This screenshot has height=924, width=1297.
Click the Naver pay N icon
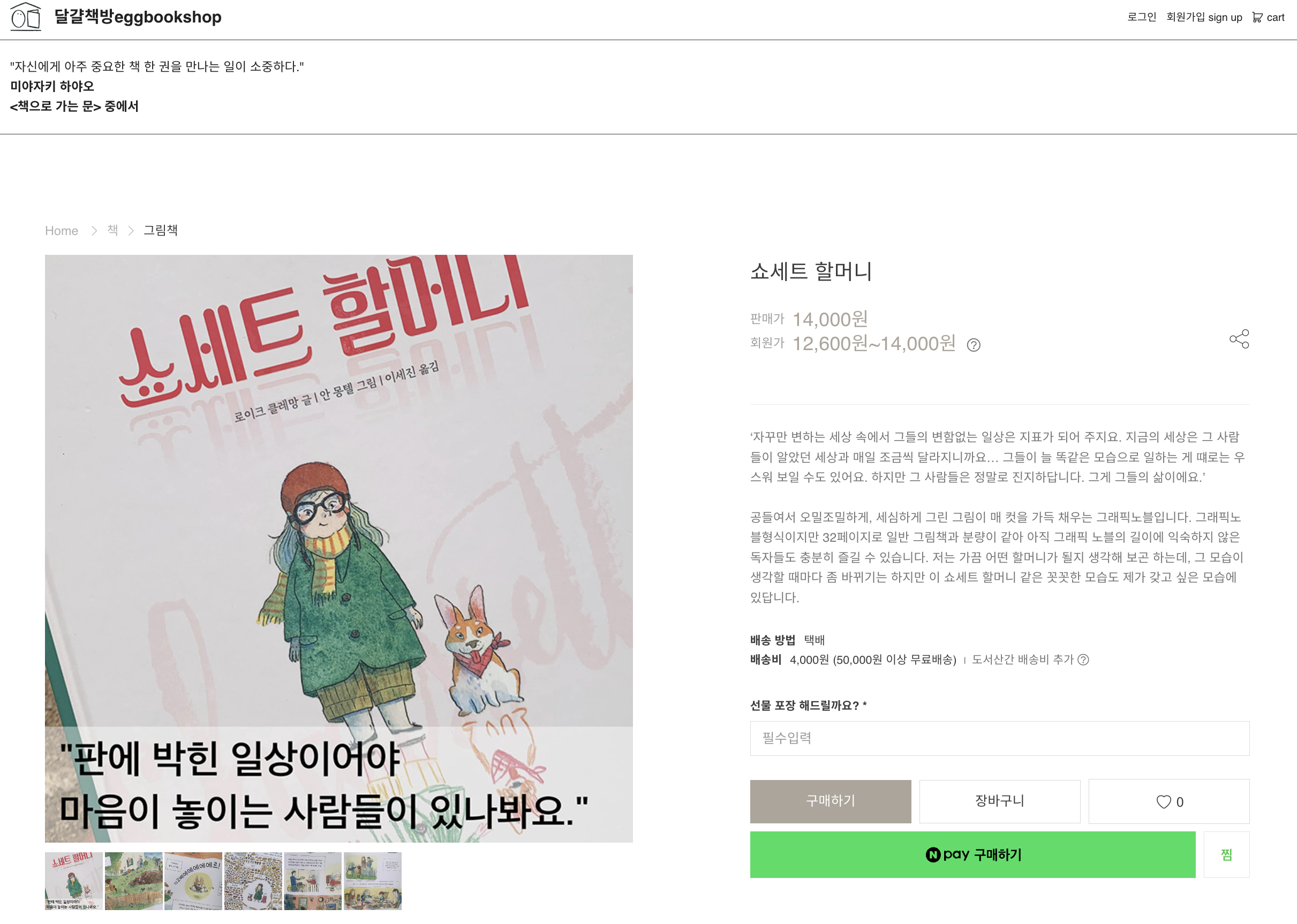(x=932, y=854)
